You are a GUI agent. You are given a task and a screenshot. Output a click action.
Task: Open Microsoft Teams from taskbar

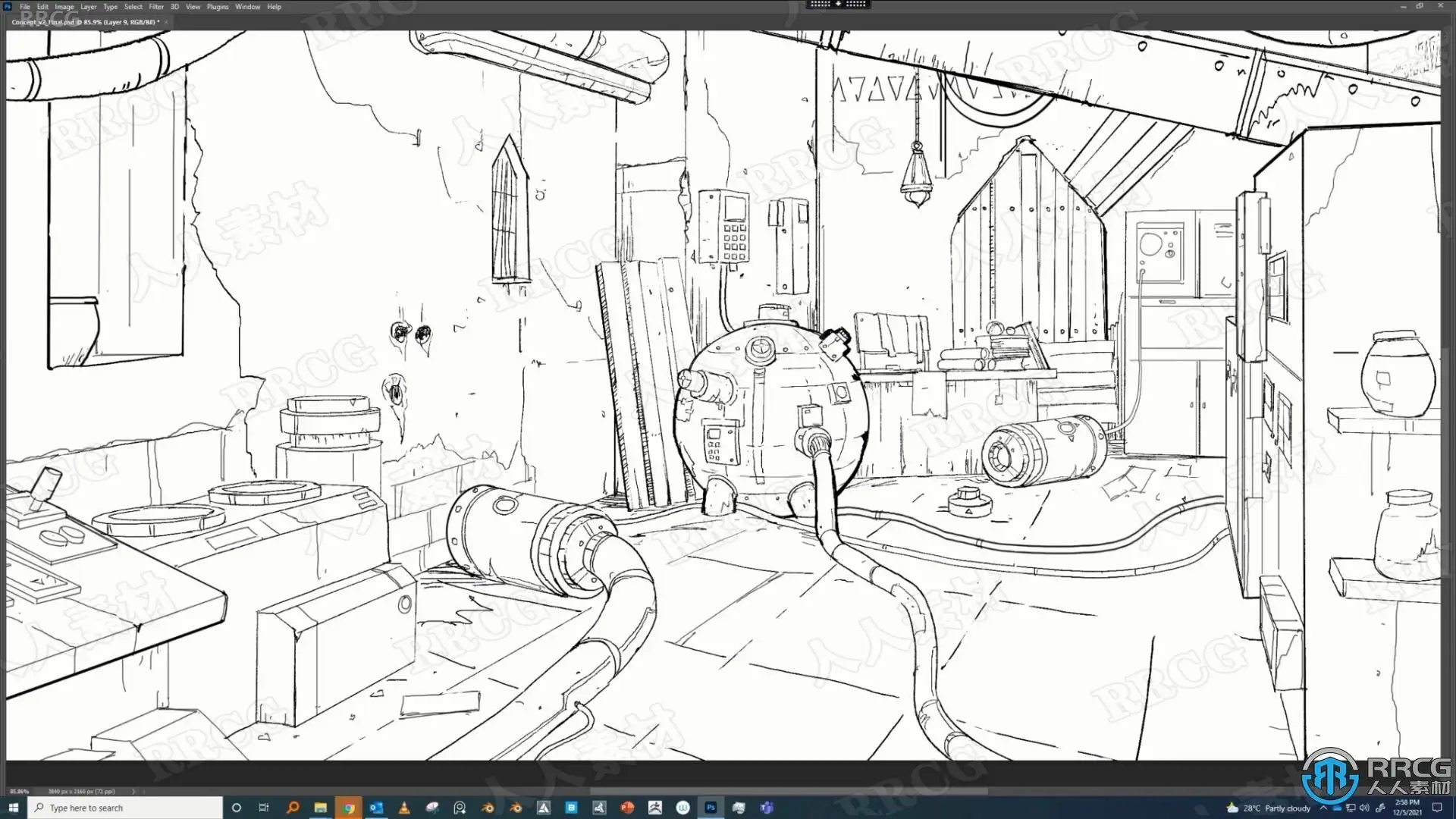point(767,808)
